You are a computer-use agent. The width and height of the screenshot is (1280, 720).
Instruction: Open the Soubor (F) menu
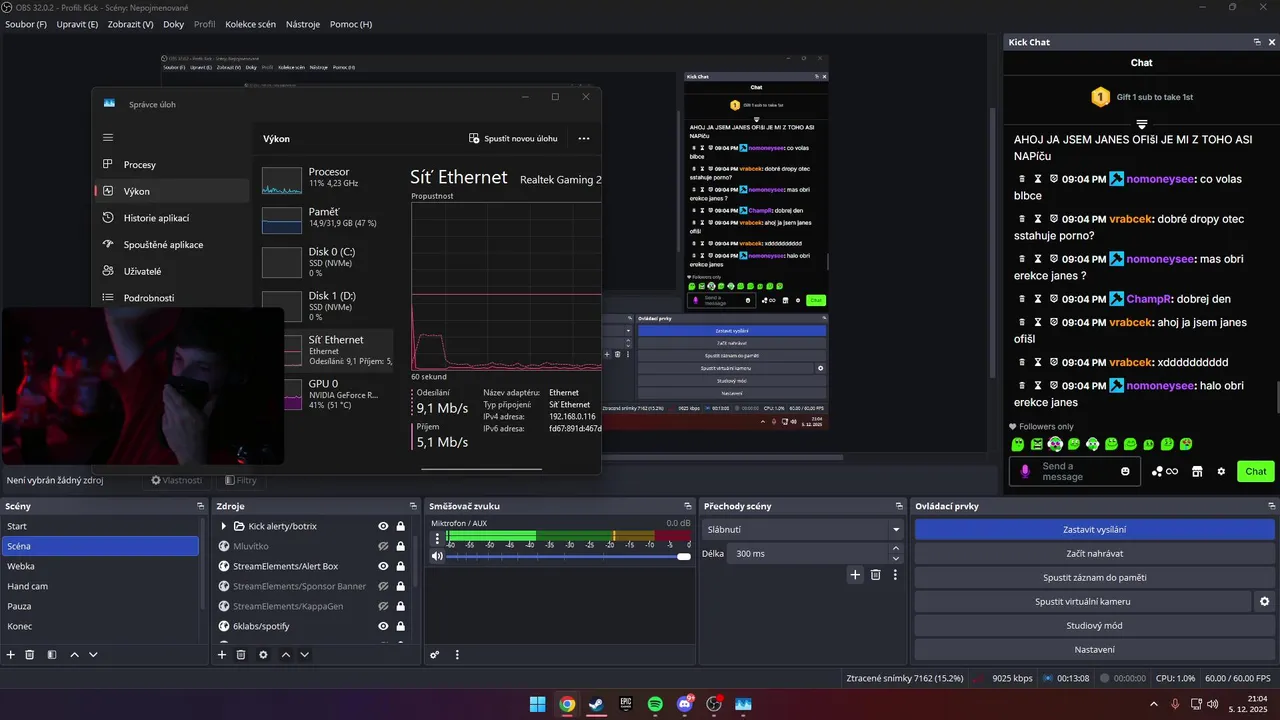[26, 24]
